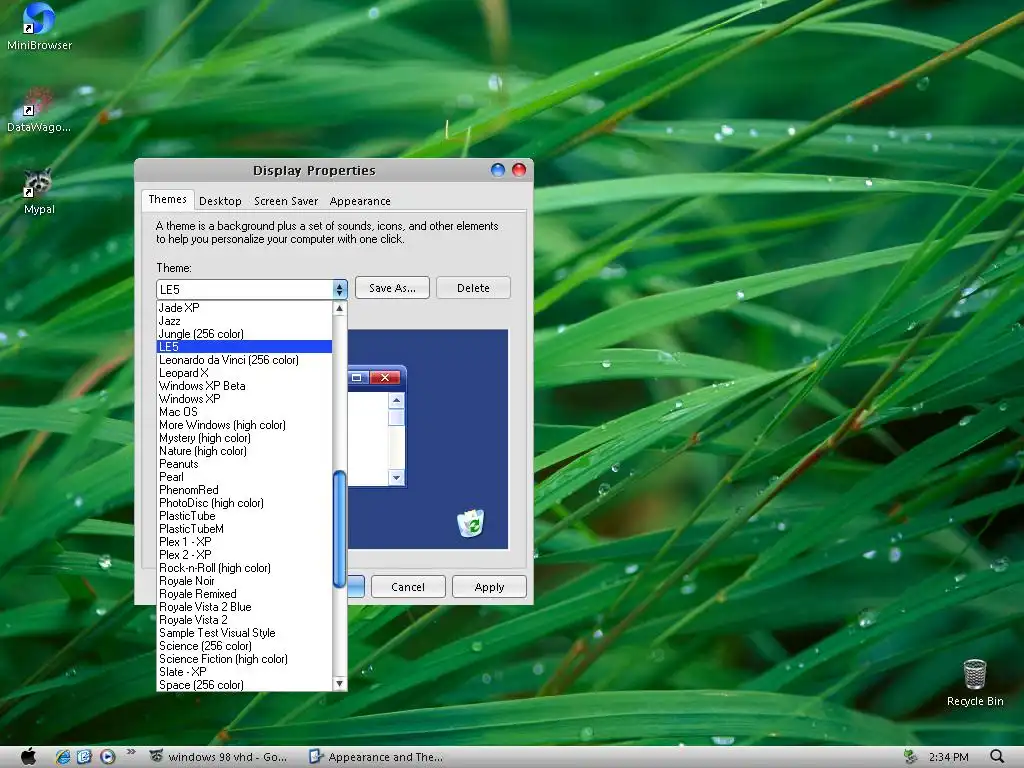Click the Delete theme button
Screen dimensions: 1024x768
pyautogui.click(x=473, y=288)
